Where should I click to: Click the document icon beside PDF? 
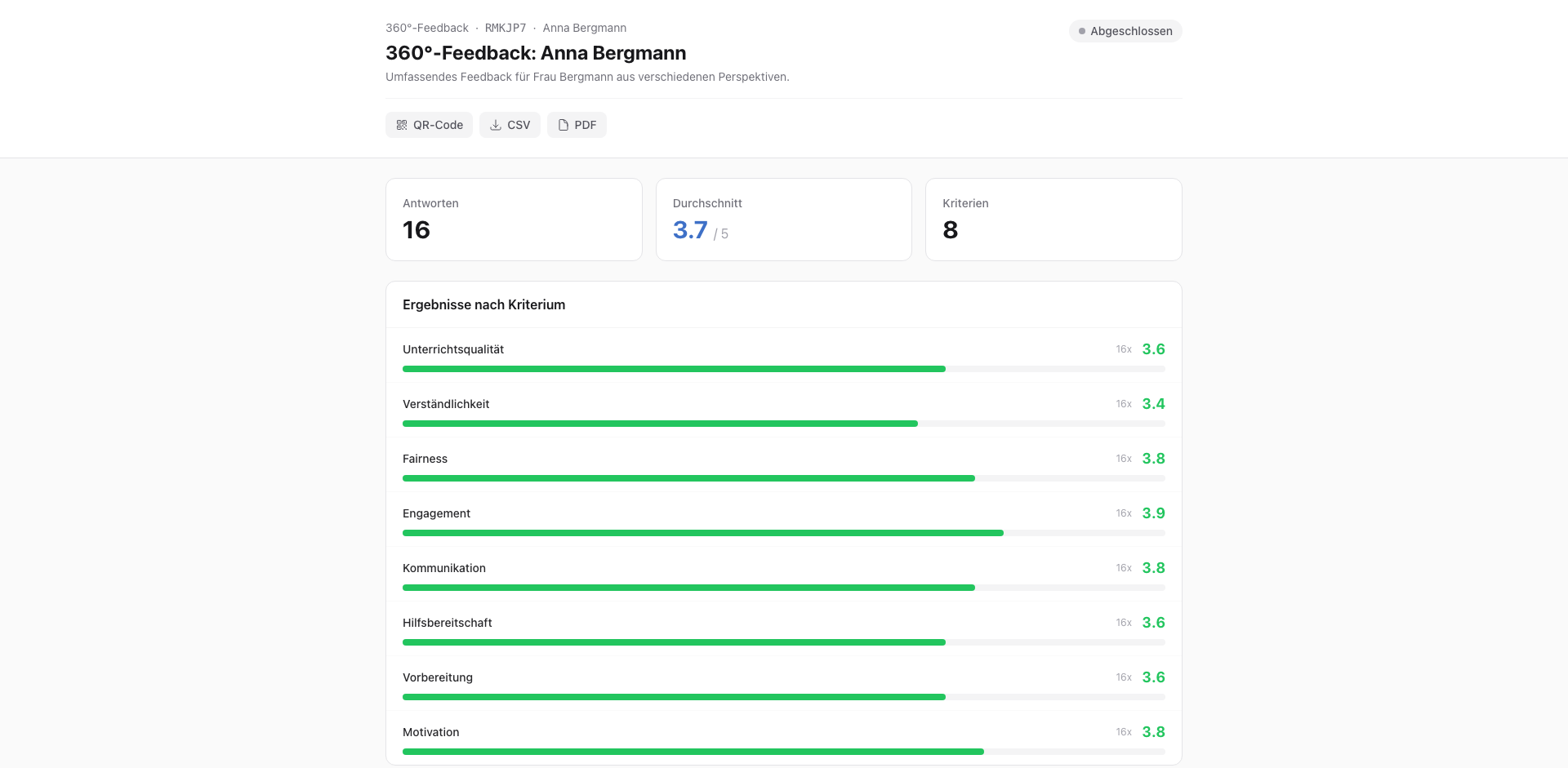click(563, 125)
